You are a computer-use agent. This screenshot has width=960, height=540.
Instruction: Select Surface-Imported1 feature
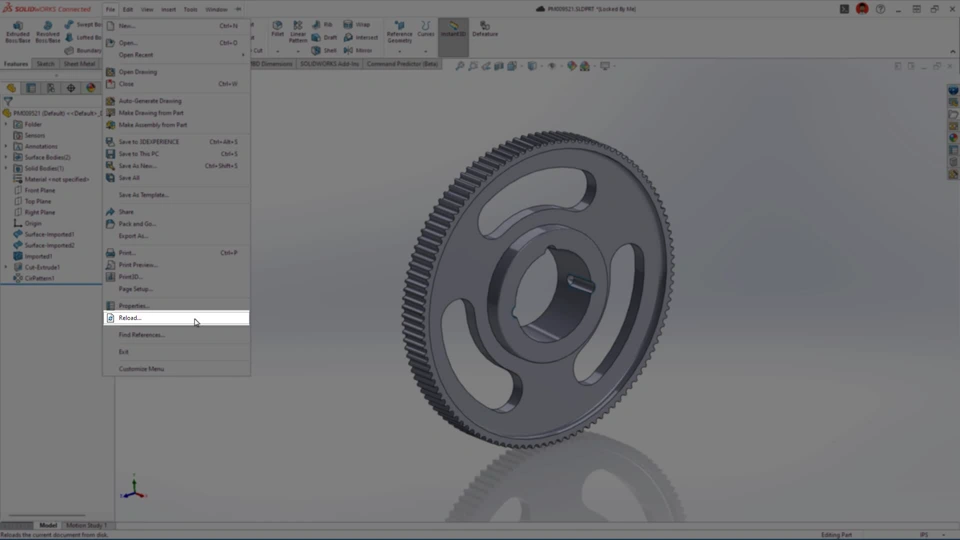coord(49,234)
